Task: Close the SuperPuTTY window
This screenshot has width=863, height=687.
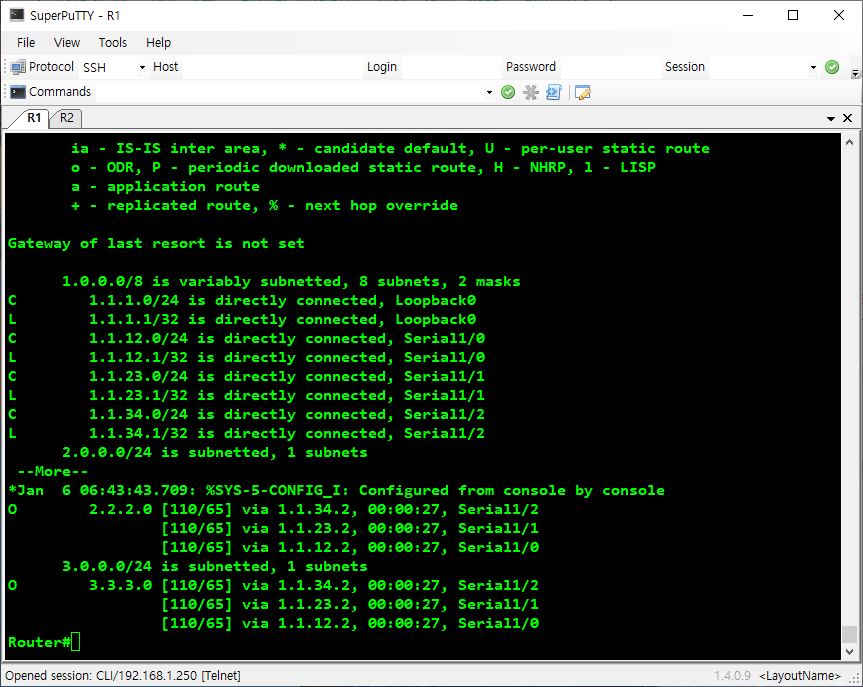Action: tap(838, 15)
